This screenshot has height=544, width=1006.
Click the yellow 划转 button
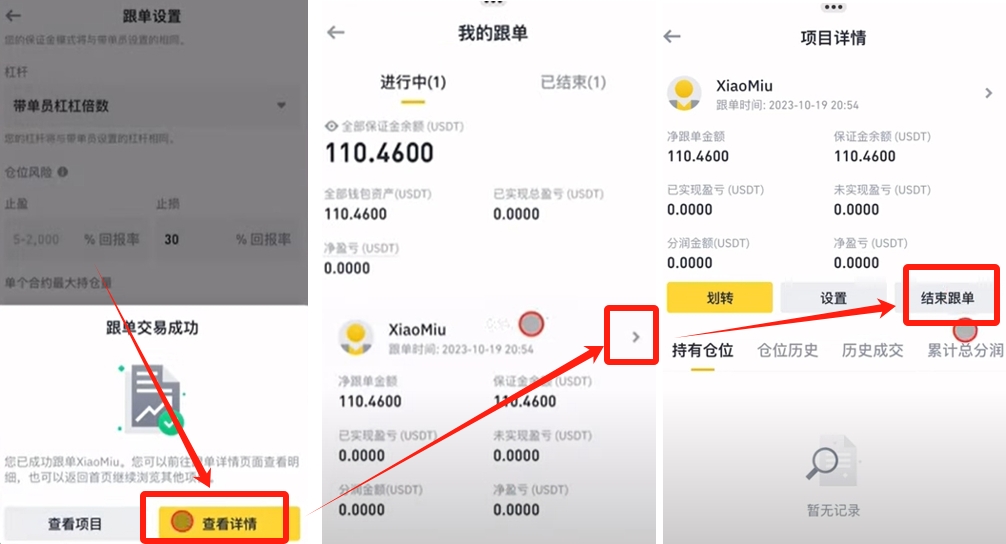(719, 298)
